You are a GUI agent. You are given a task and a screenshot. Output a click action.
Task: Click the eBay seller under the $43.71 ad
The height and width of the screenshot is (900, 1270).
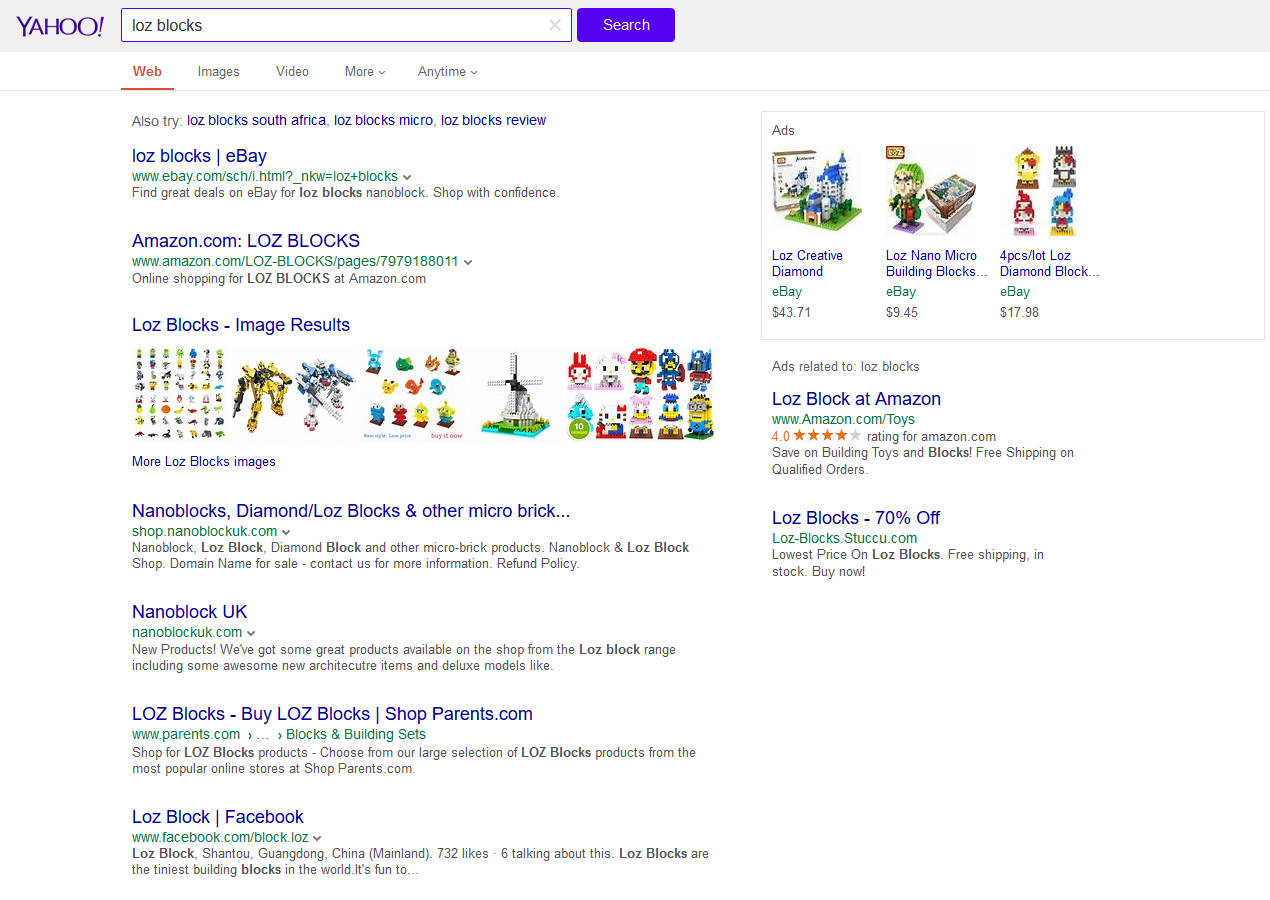[787, 291]
